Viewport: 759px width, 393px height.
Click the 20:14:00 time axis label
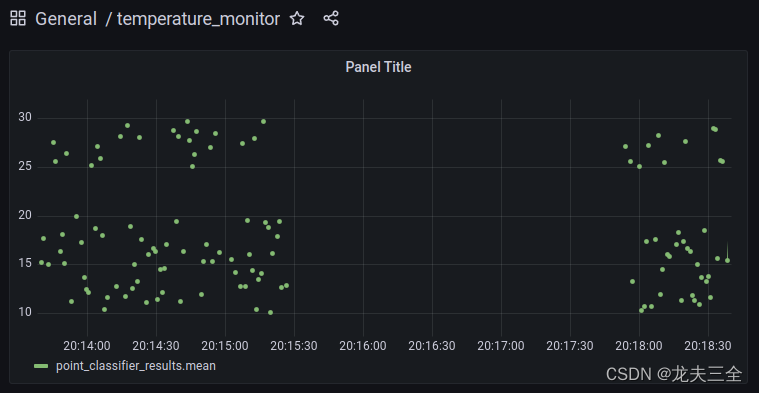coord(87,346)
